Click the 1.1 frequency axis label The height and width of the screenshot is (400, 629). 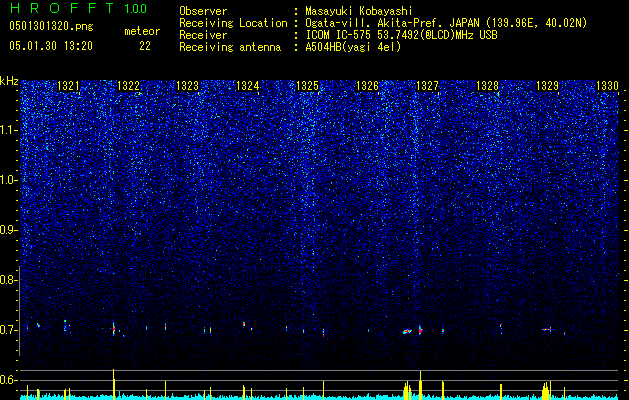coord(9,130)
